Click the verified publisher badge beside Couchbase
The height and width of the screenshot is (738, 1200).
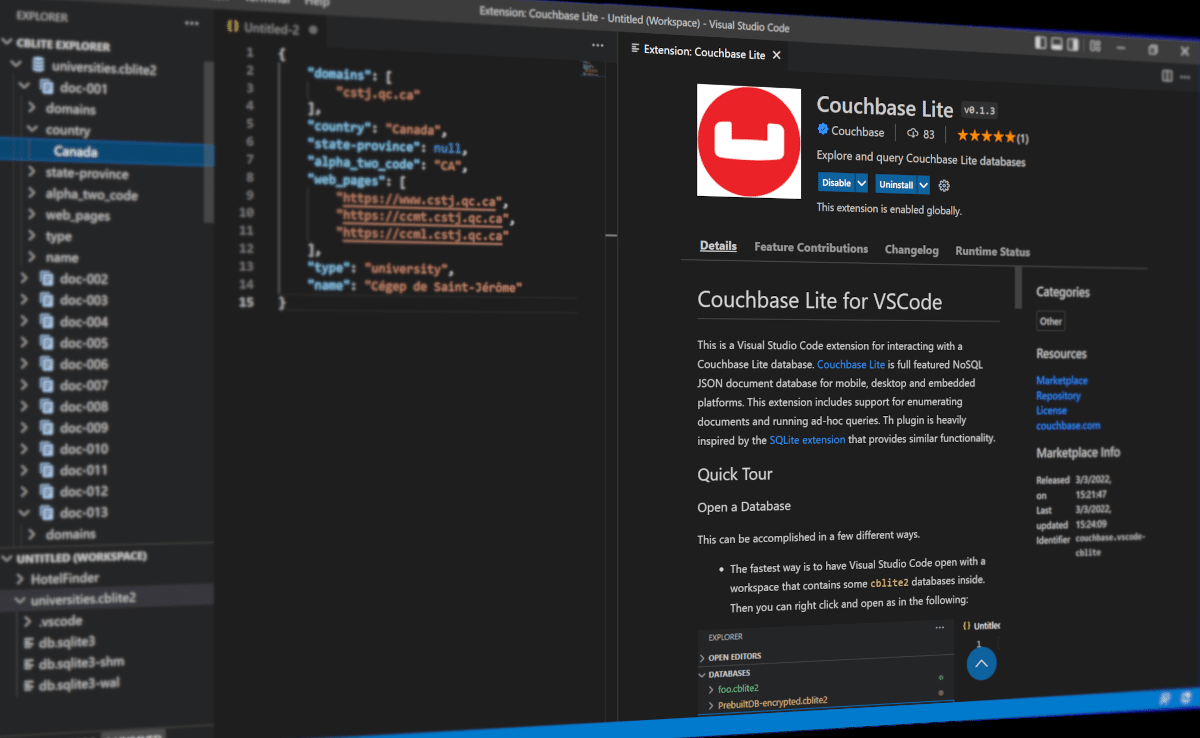(x=823, y=131)
